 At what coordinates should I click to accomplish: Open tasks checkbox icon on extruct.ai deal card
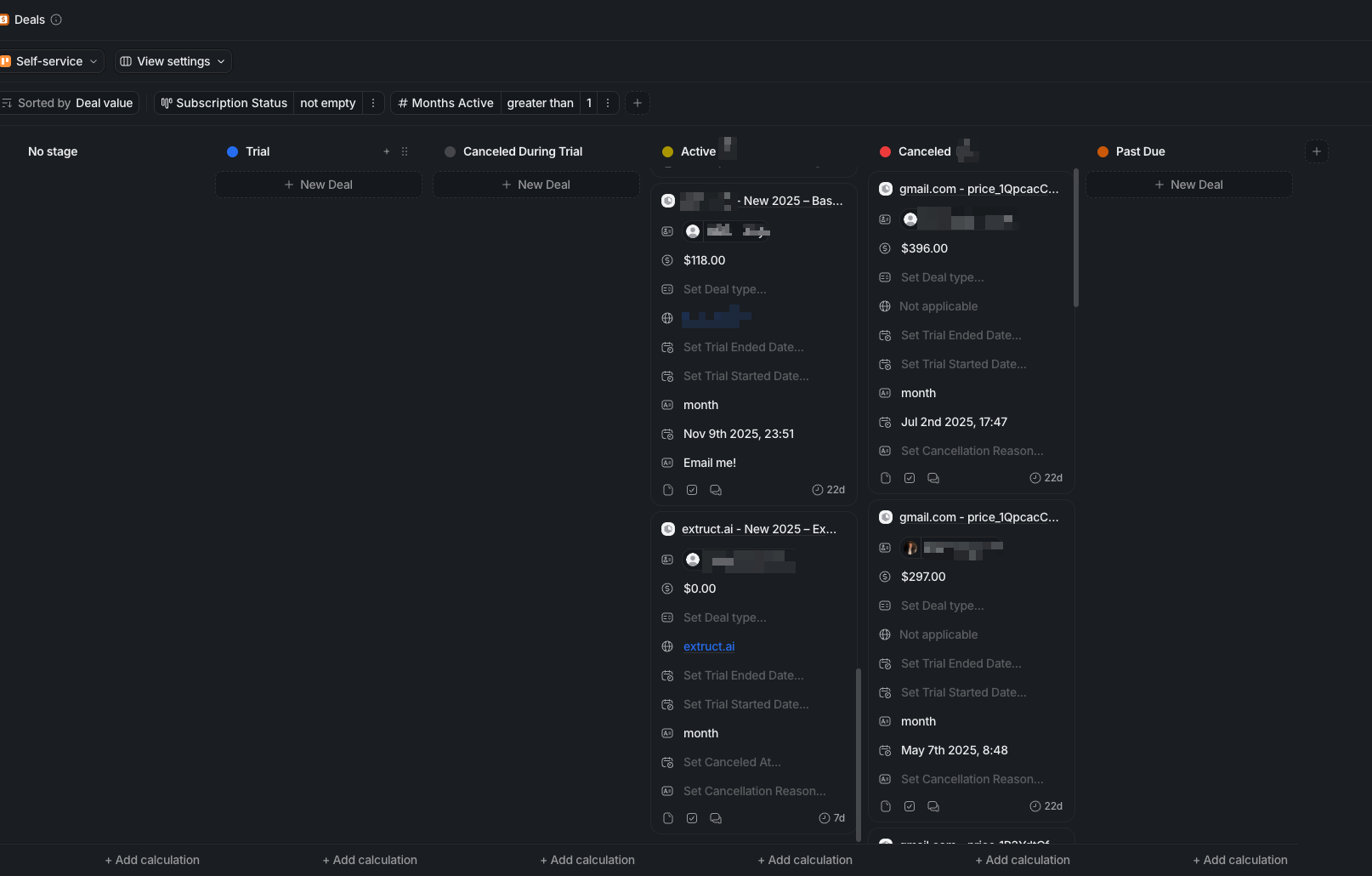(692, 818)
